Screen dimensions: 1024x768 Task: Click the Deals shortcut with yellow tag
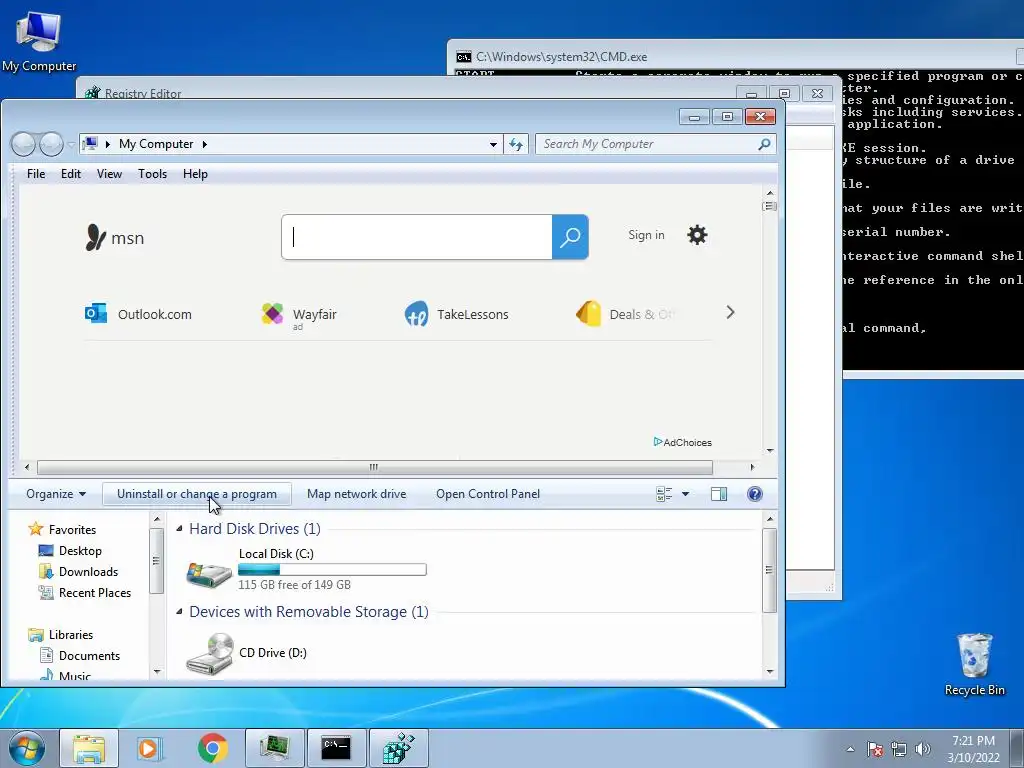[624, 314]
